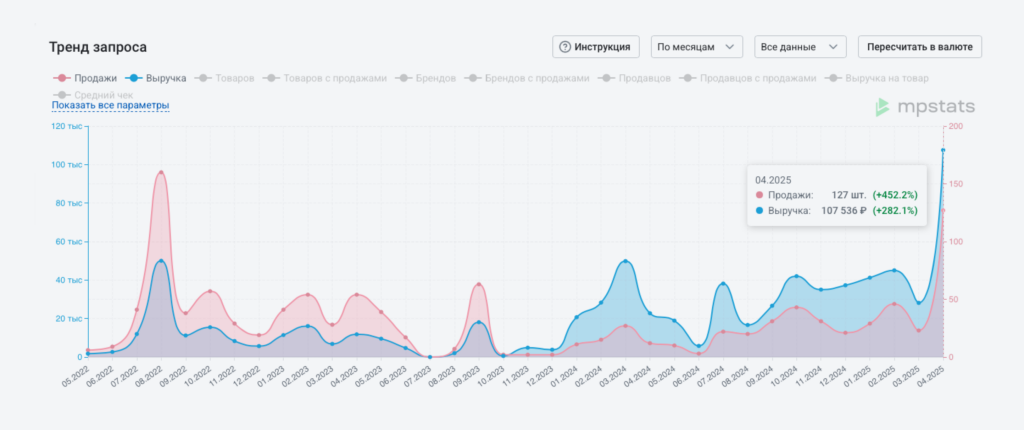Open the Инструкция guide button

596,47
